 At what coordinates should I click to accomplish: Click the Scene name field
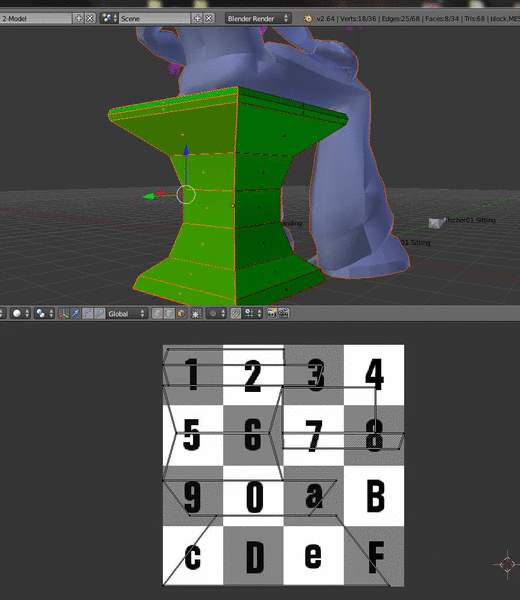[x=155, y=18]
